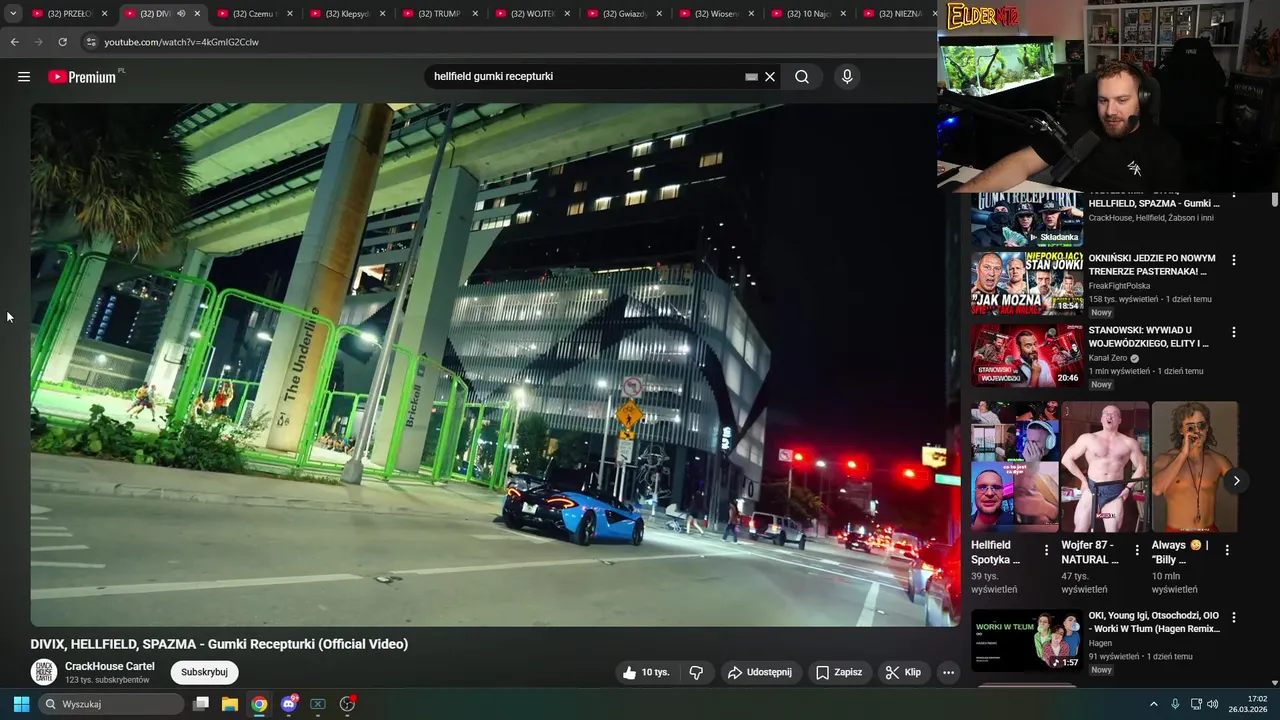Go to YouTube Premium home logo
This screenshot has width=1280, height=720.
83,77
